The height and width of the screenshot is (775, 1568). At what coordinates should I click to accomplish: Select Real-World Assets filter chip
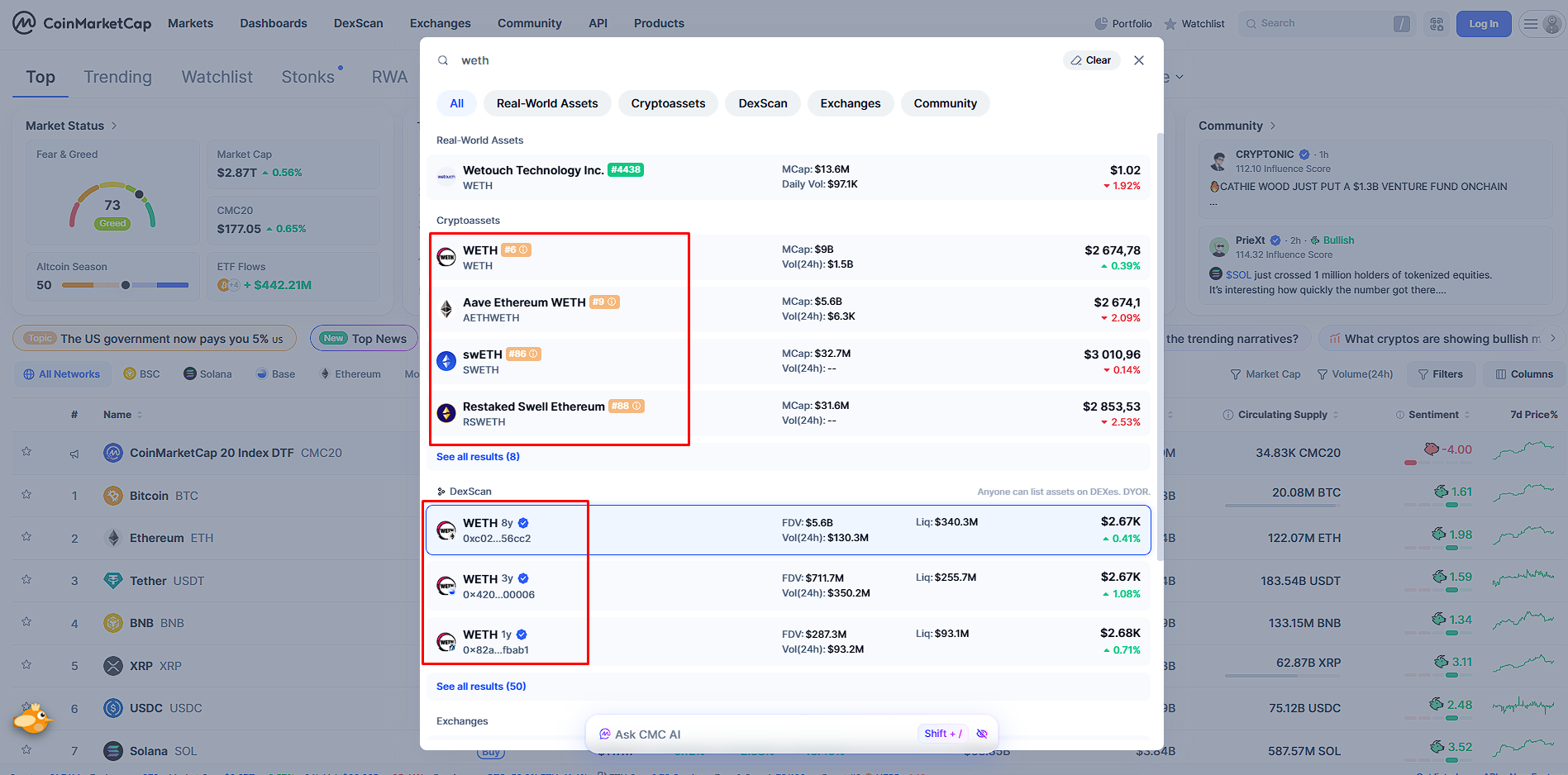pyautogui.click(x=547, y=103)
